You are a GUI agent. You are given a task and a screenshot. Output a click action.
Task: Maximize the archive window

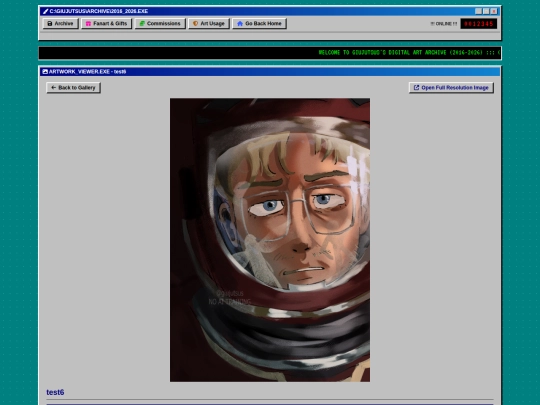(x=486, y=11)
